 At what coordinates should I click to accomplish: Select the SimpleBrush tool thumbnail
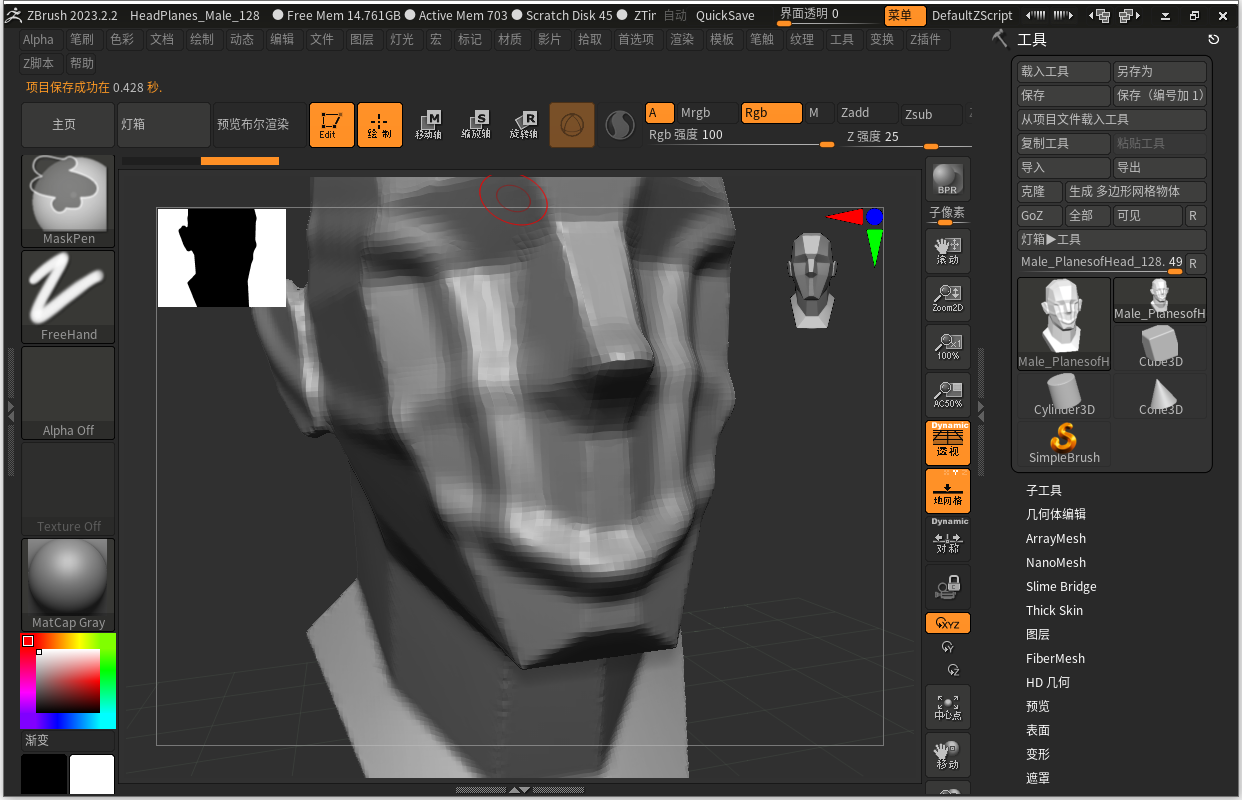click(x=1062, y=440)
